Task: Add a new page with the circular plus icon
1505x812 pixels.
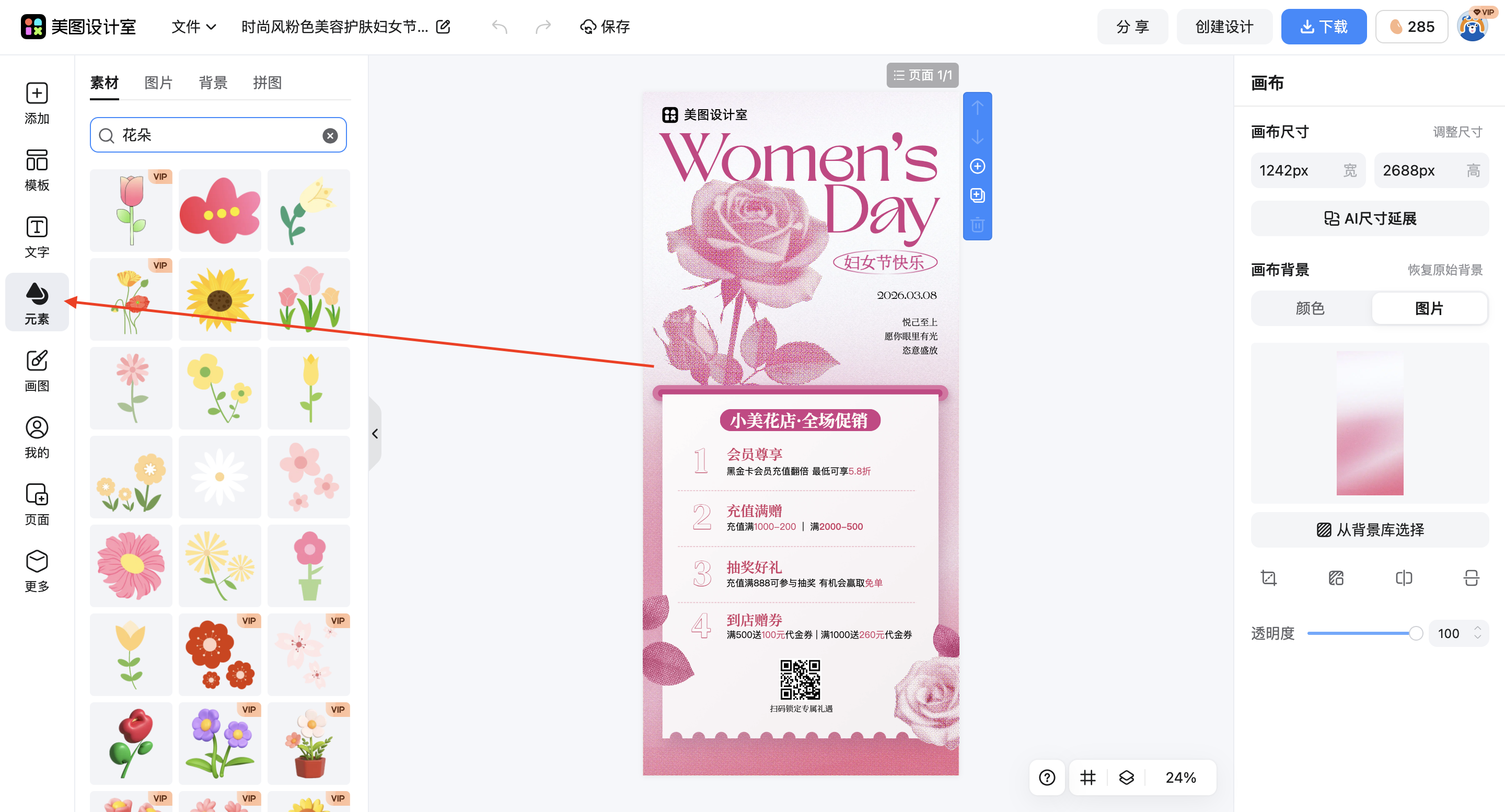Action: click(x=977, y=167)
